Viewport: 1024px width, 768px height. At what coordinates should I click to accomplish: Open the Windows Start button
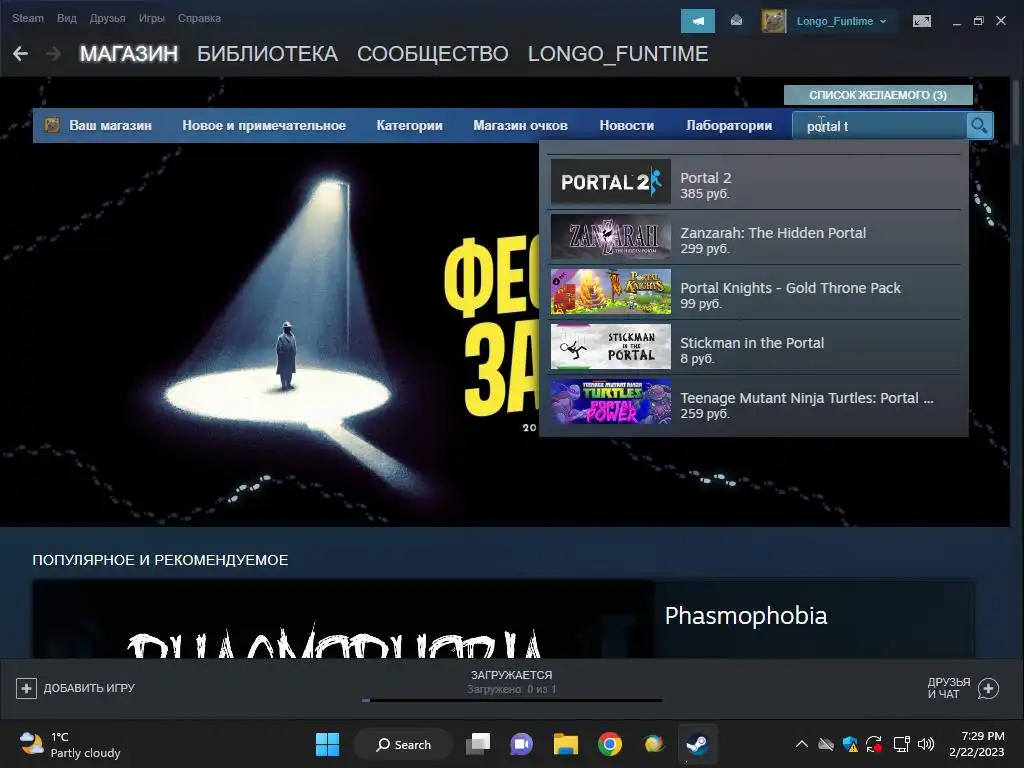click(x=327, y=744)
